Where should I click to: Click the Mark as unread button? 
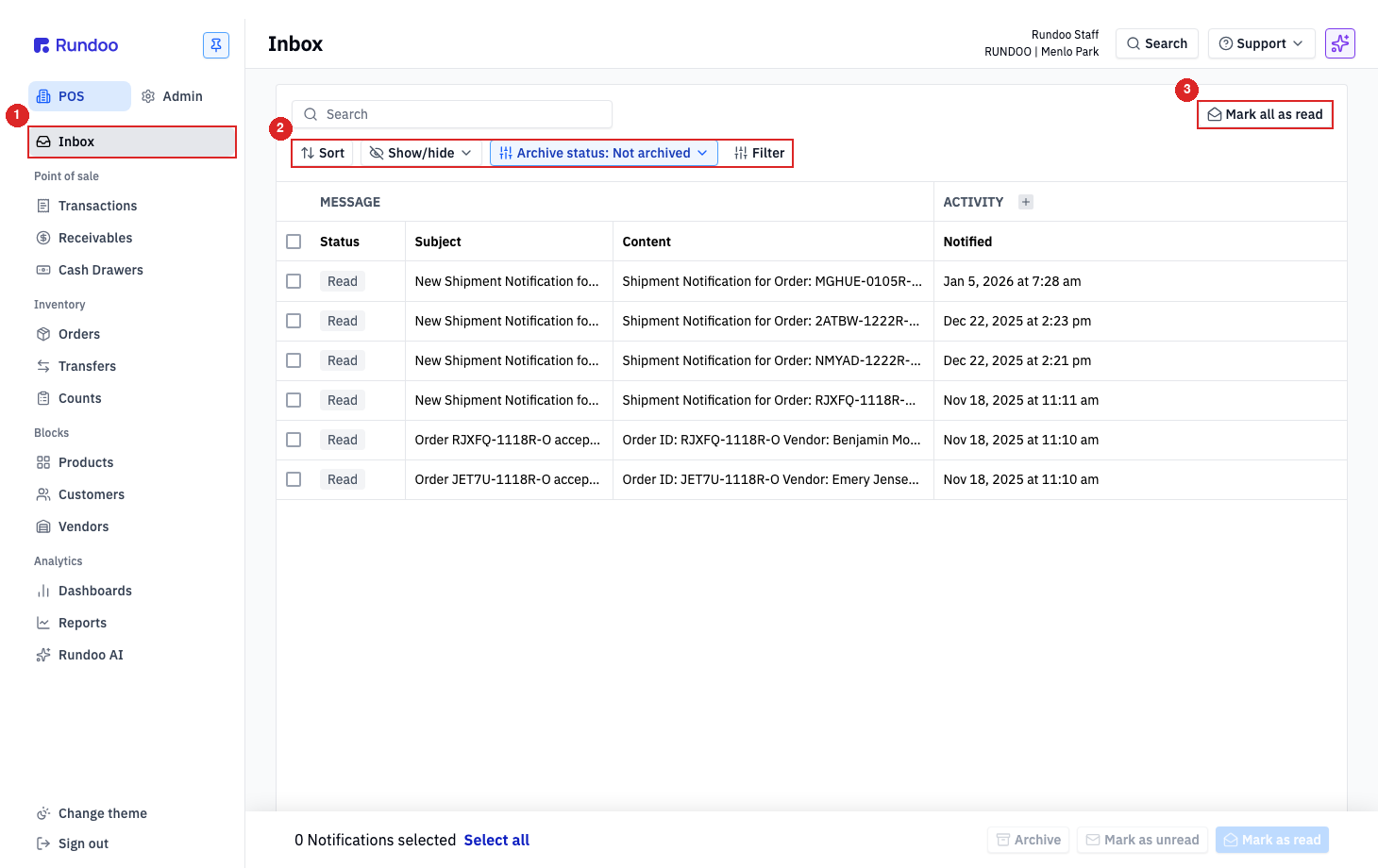tap(1142, 840)
